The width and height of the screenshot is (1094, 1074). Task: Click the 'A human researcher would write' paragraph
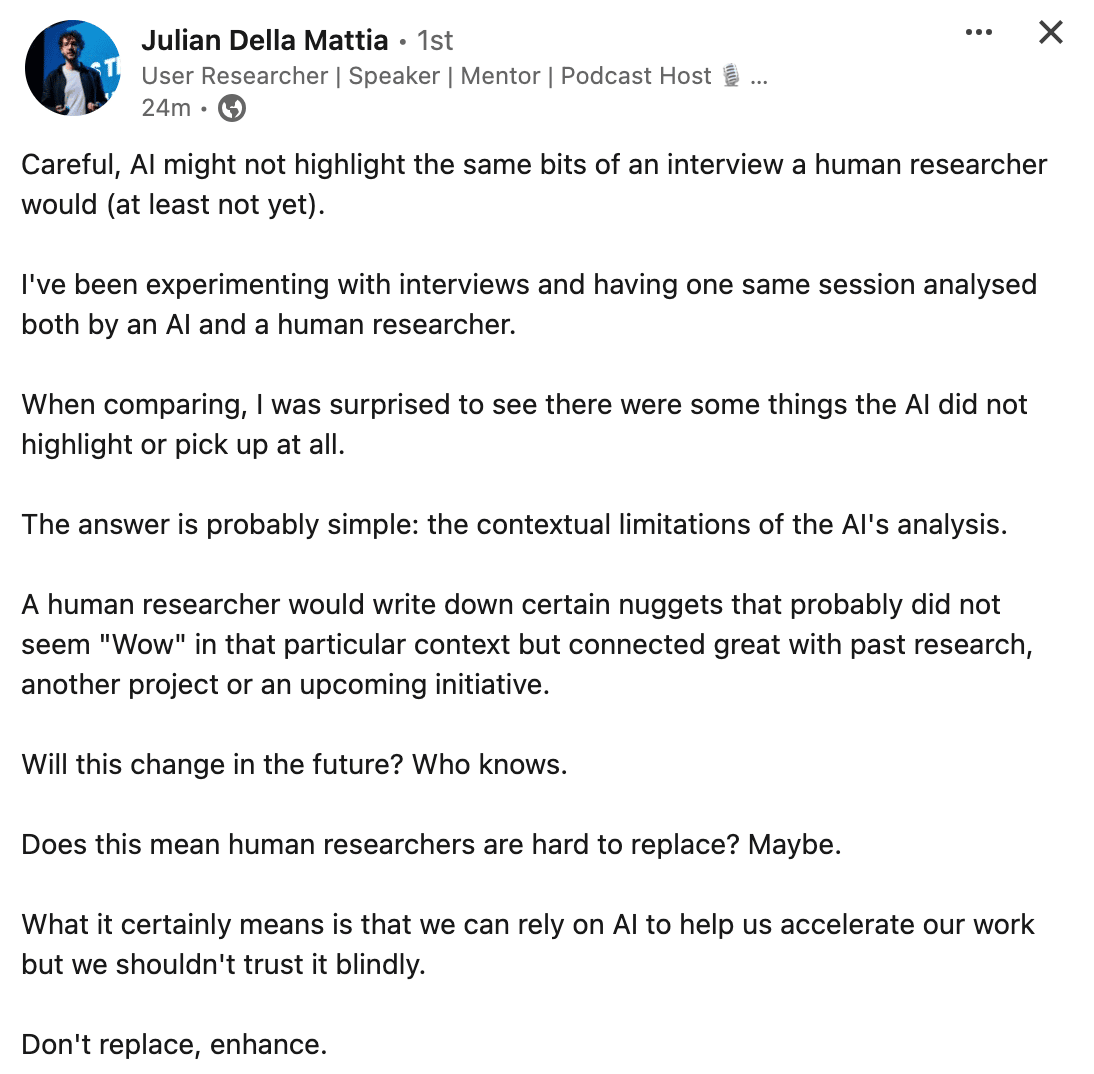tap(527, 644)
